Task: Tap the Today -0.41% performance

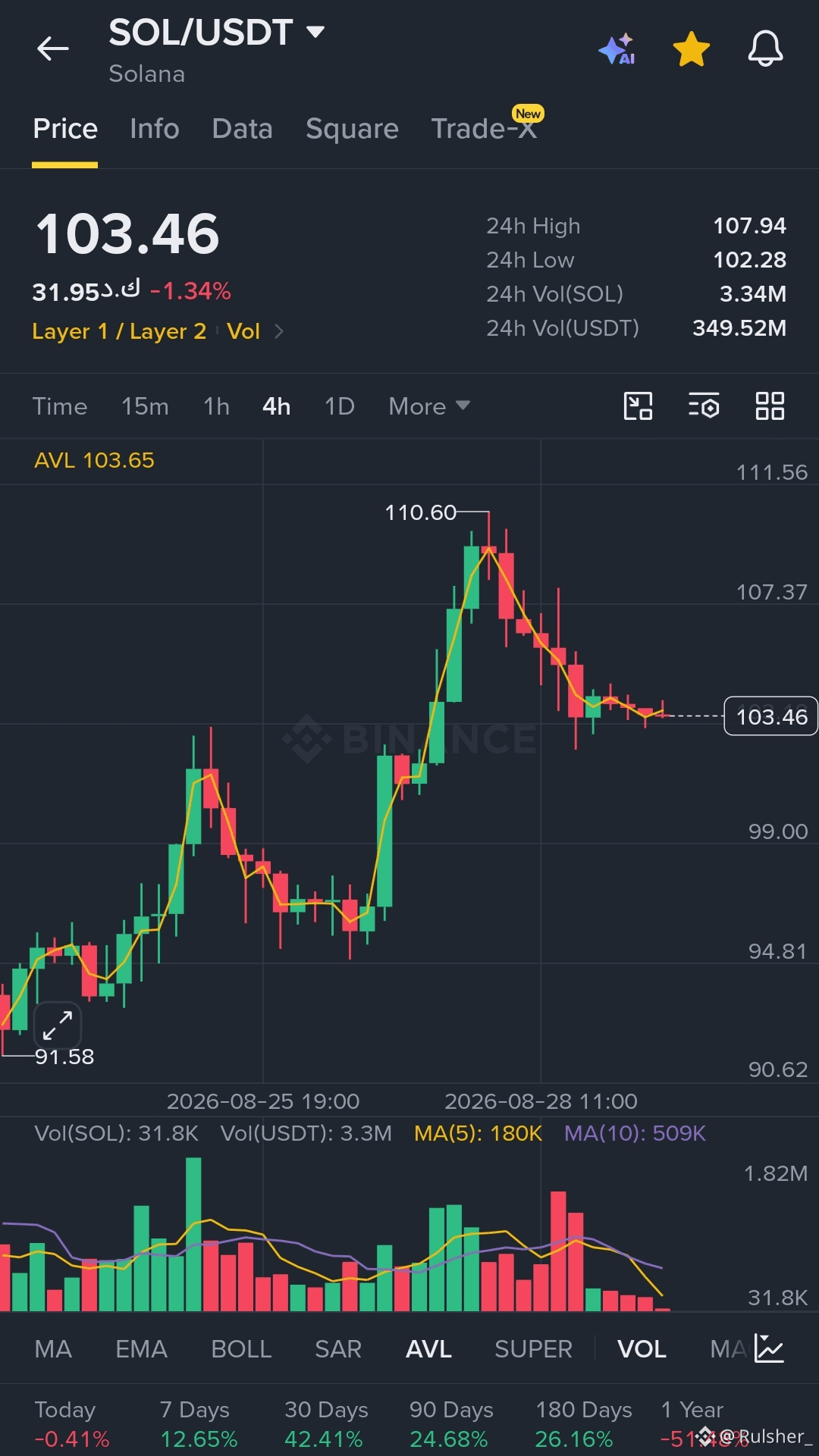Action: [x=71, y=1424]
